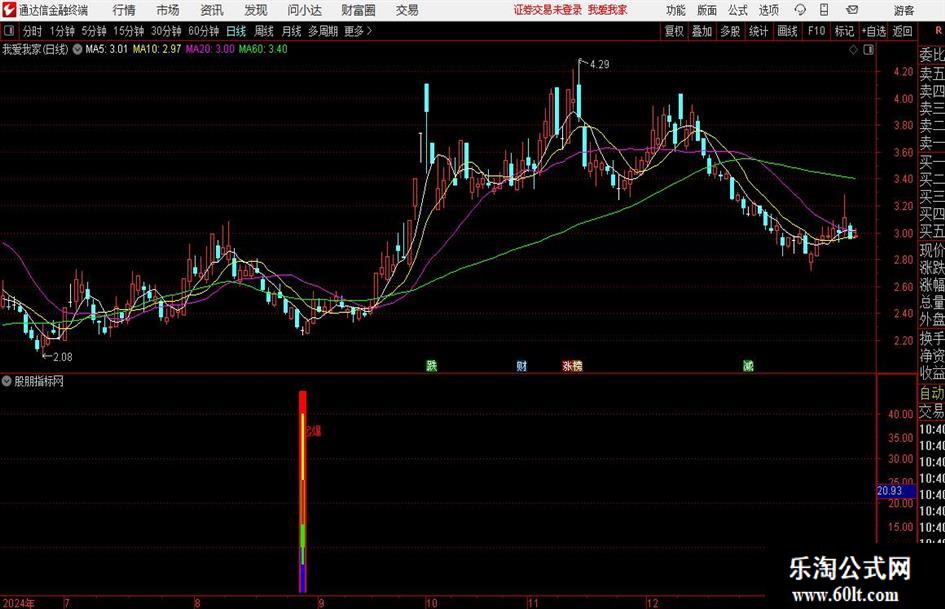Screen dimensions: 945x609
Task: Click the 涨 marker below the chart
Action: pos(568,365)
